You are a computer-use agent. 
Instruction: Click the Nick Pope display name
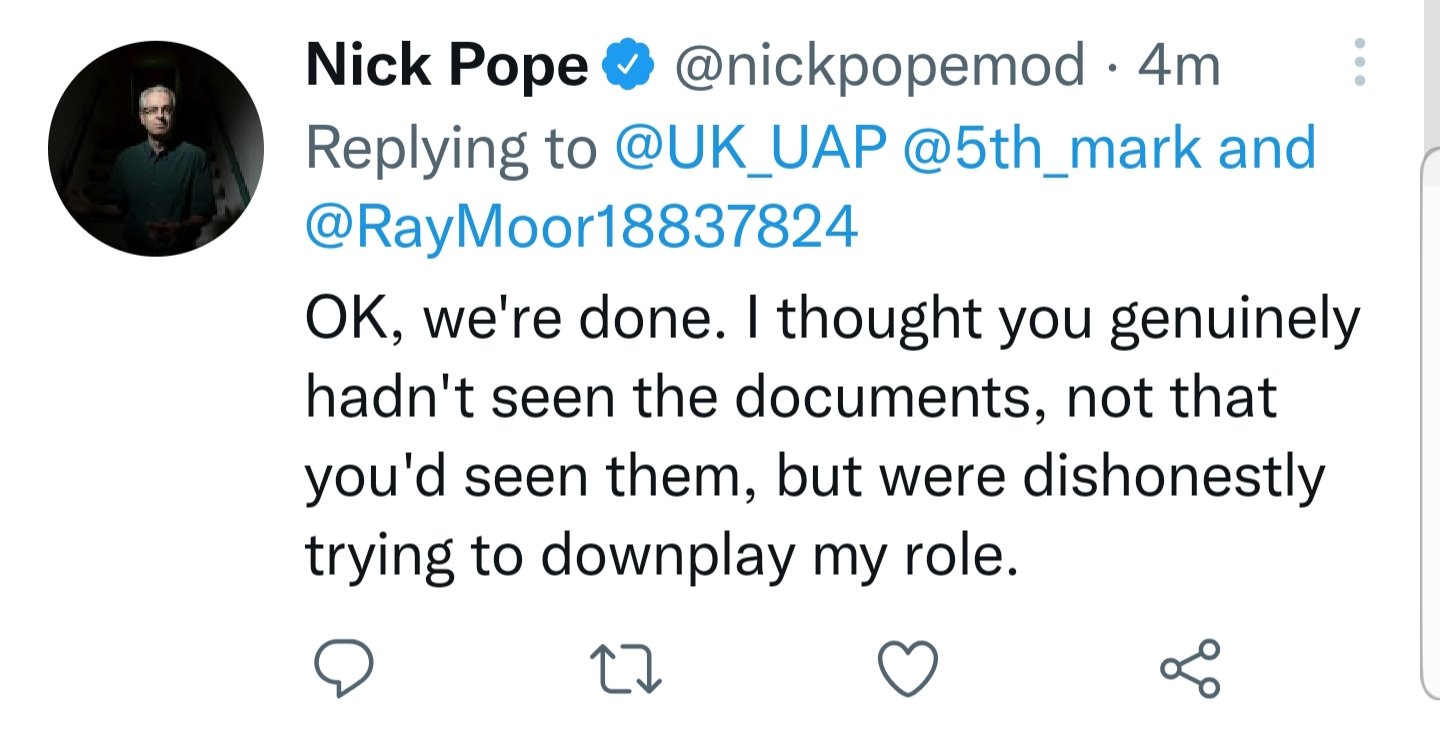pos(447,67)
